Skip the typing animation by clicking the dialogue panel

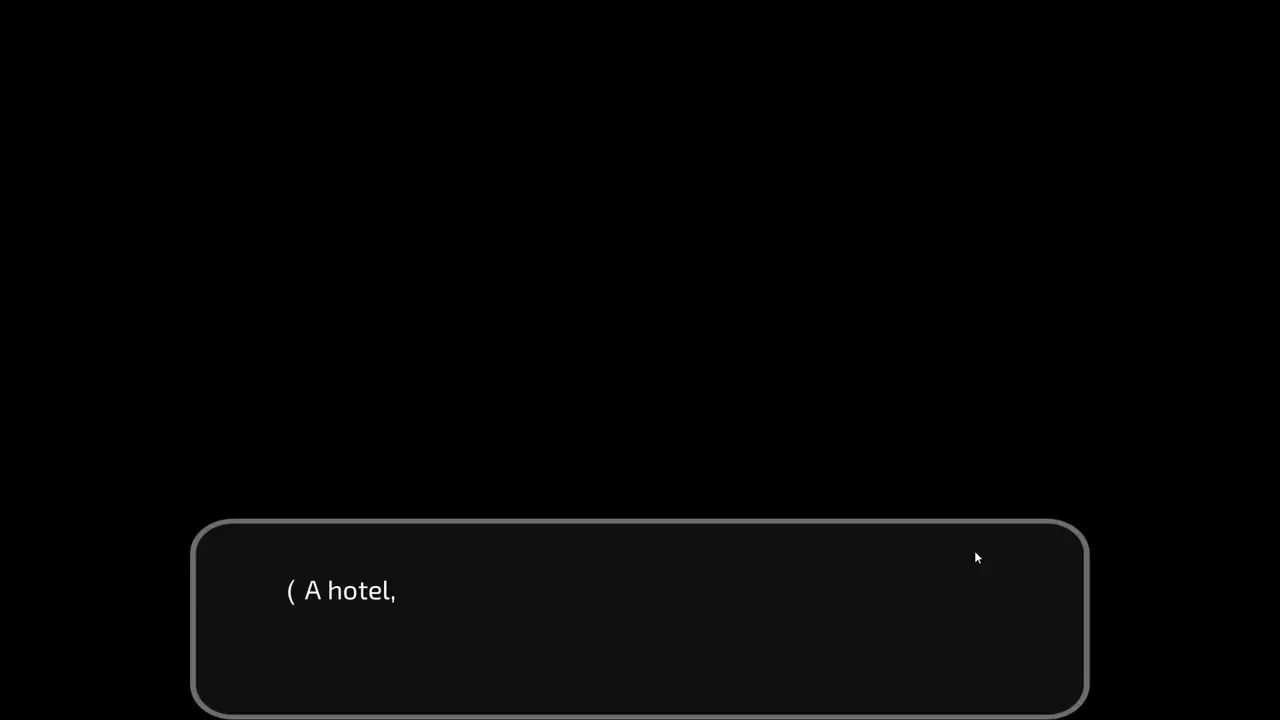640,619
